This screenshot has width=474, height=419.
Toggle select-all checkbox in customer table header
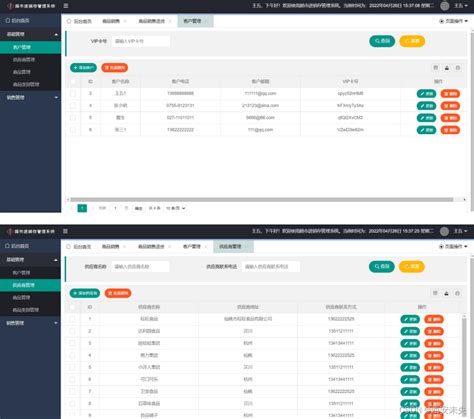73,81
